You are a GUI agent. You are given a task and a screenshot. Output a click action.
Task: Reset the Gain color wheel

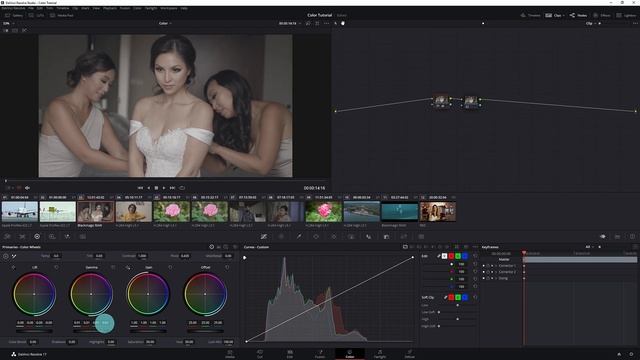tap(170, 267)
